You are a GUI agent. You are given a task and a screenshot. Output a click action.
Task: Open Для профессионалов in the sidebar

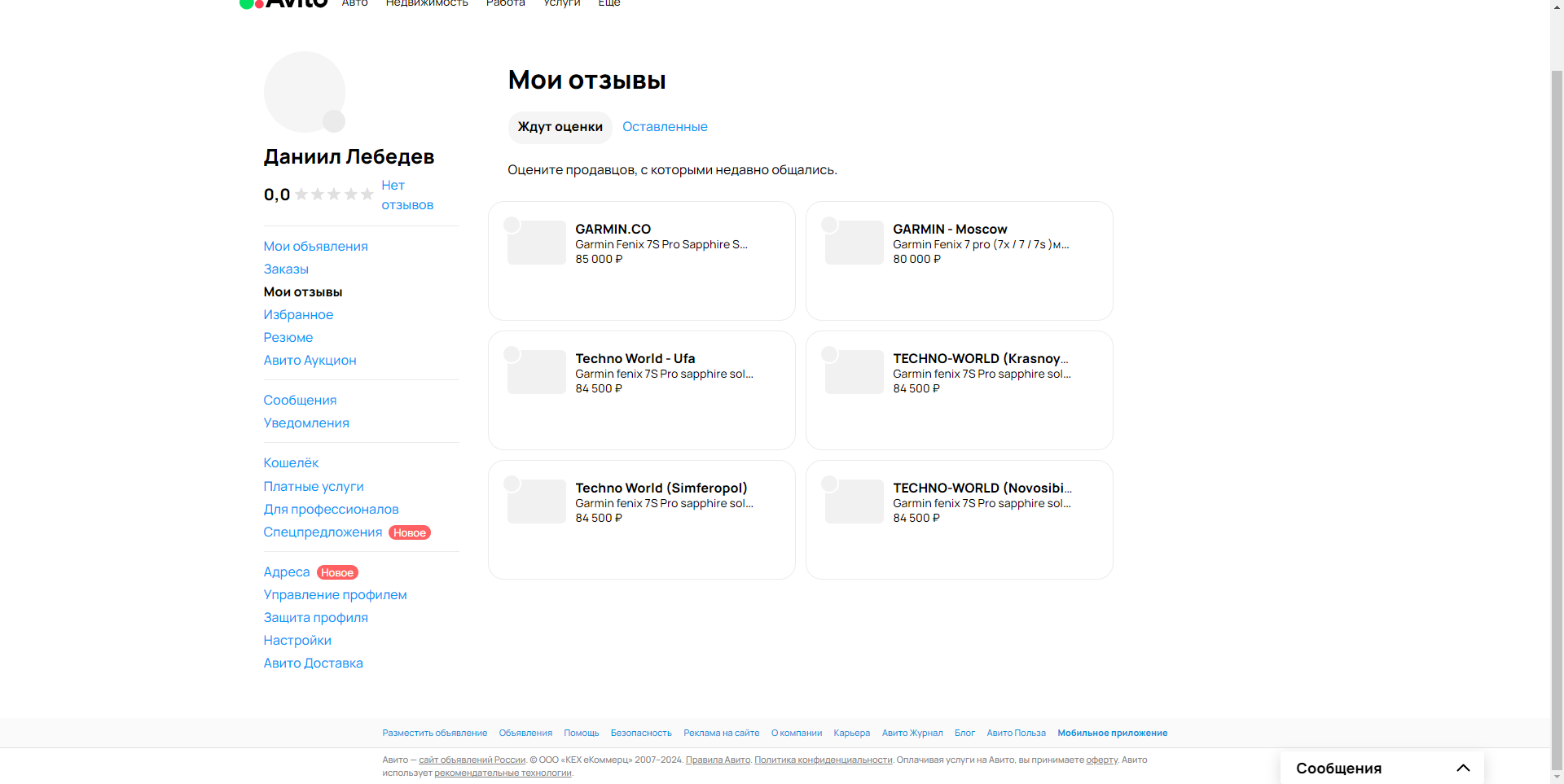pos(332,510)
